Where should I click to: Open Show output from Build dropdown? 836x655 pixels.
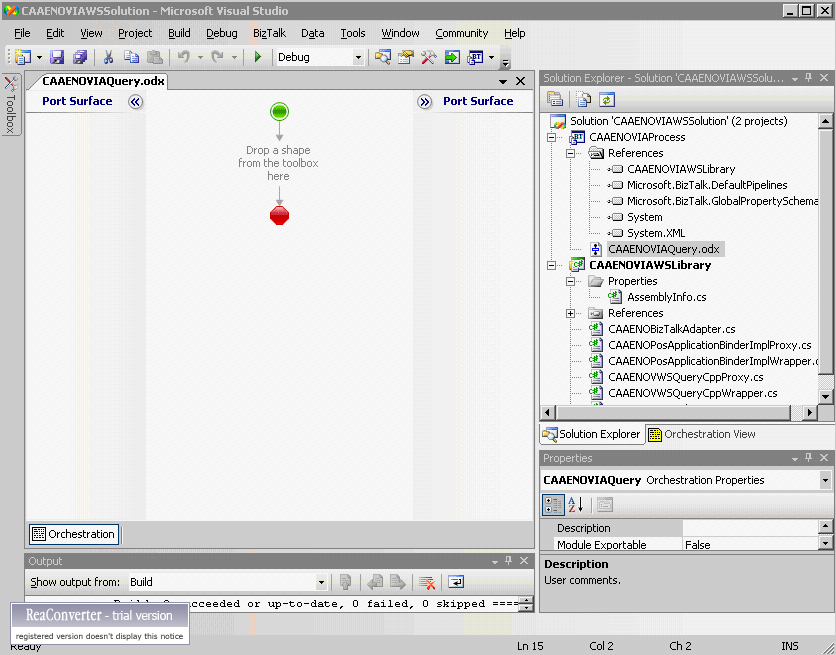pos(321,582)
